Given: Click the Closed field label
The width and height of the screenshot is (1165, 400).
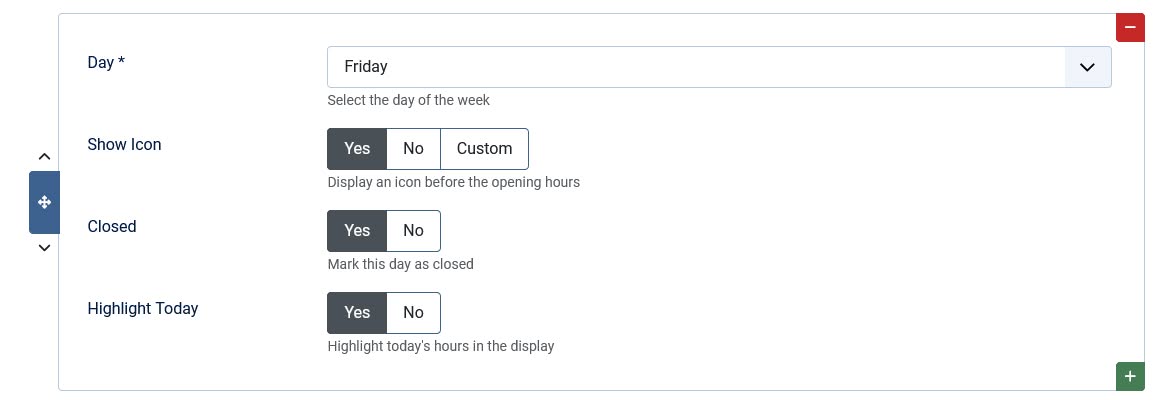Looking at the screenshot, I should pos(112,227).
